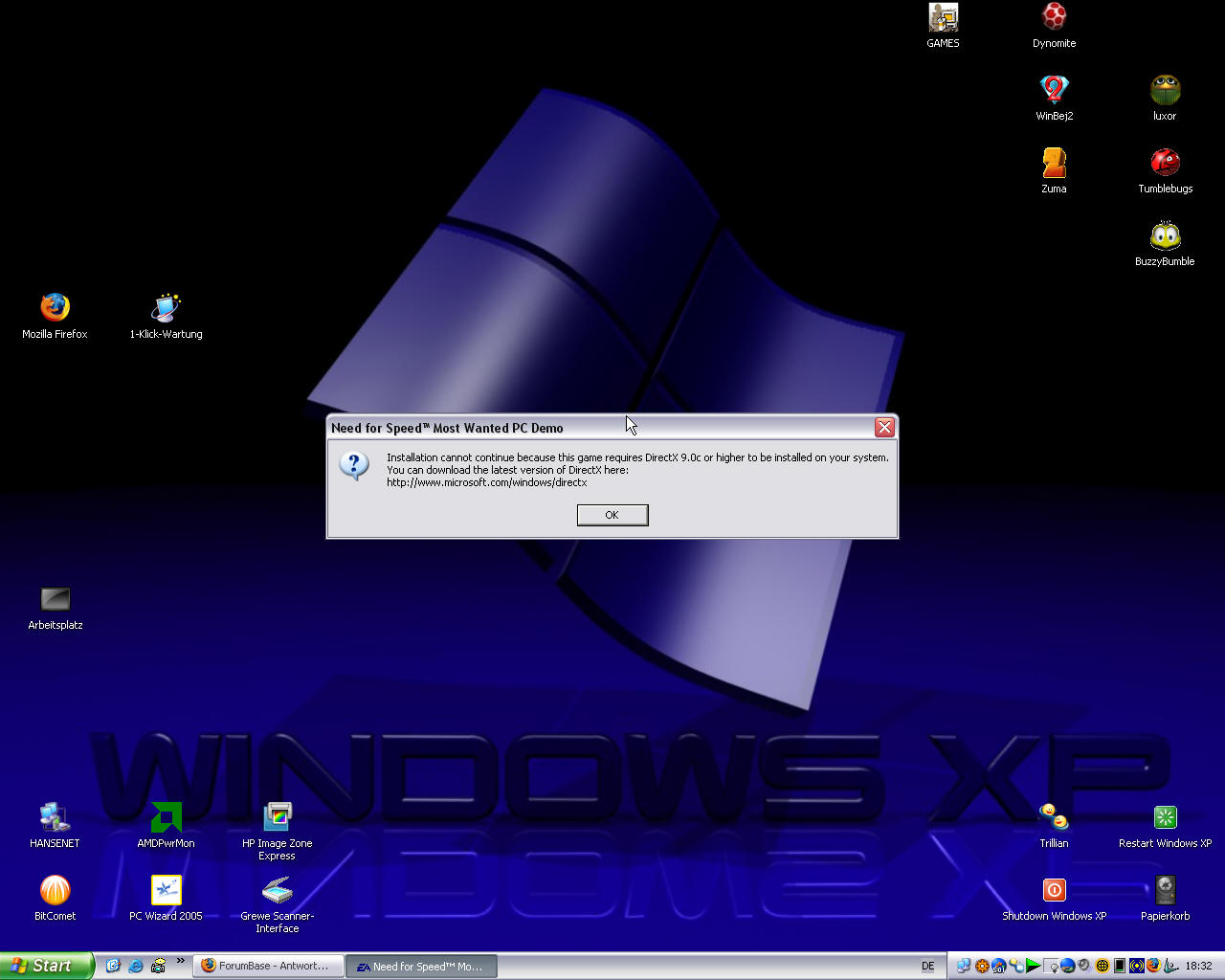The image size is (1225, 980).
Task: Launch the Trillian desktop icon
Action: pyautogui.click(x=1054, y=826)
